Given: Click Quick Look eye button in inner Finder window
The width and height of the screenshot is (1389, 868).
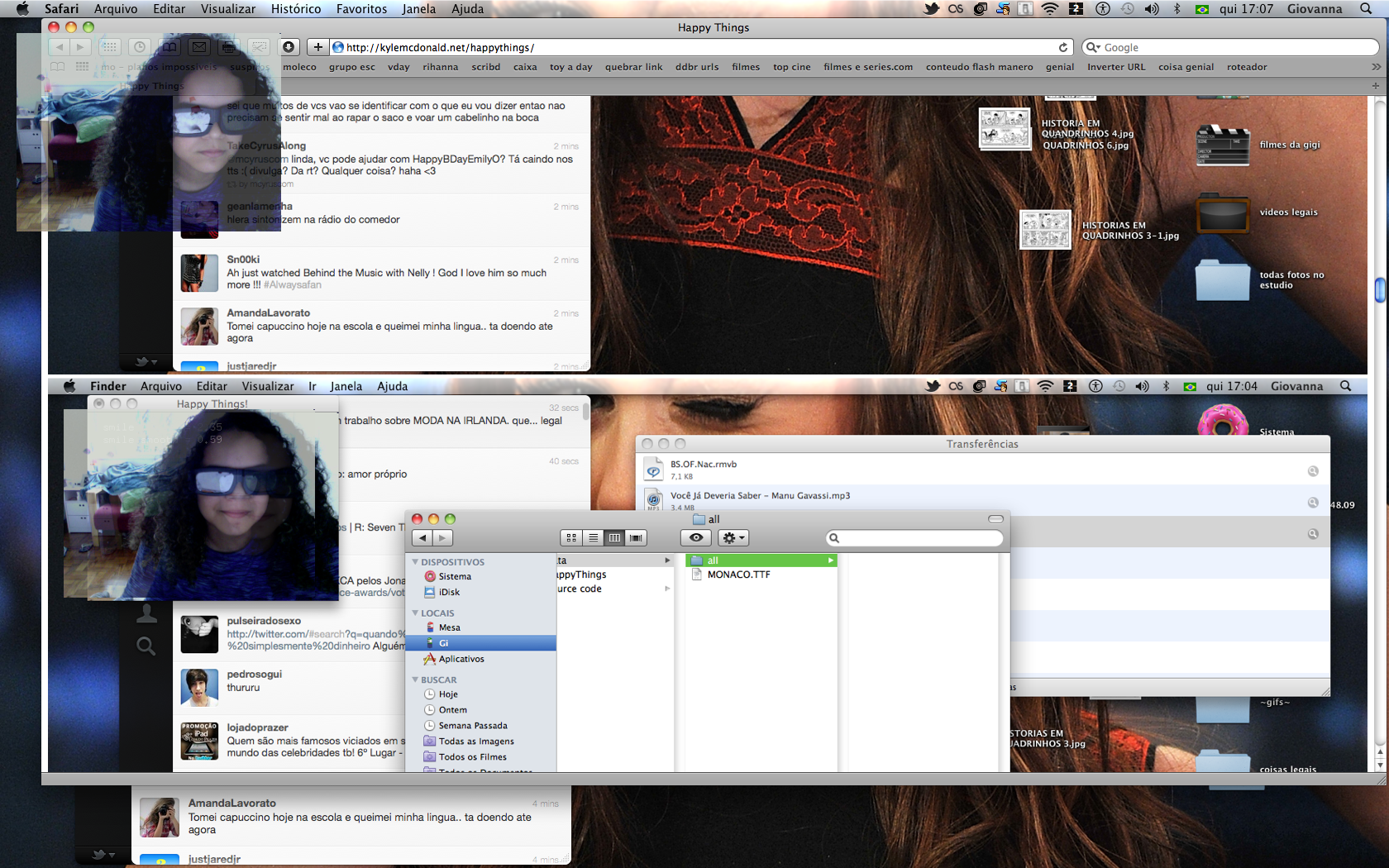Looking at the screenshot, I should (696, 537).
